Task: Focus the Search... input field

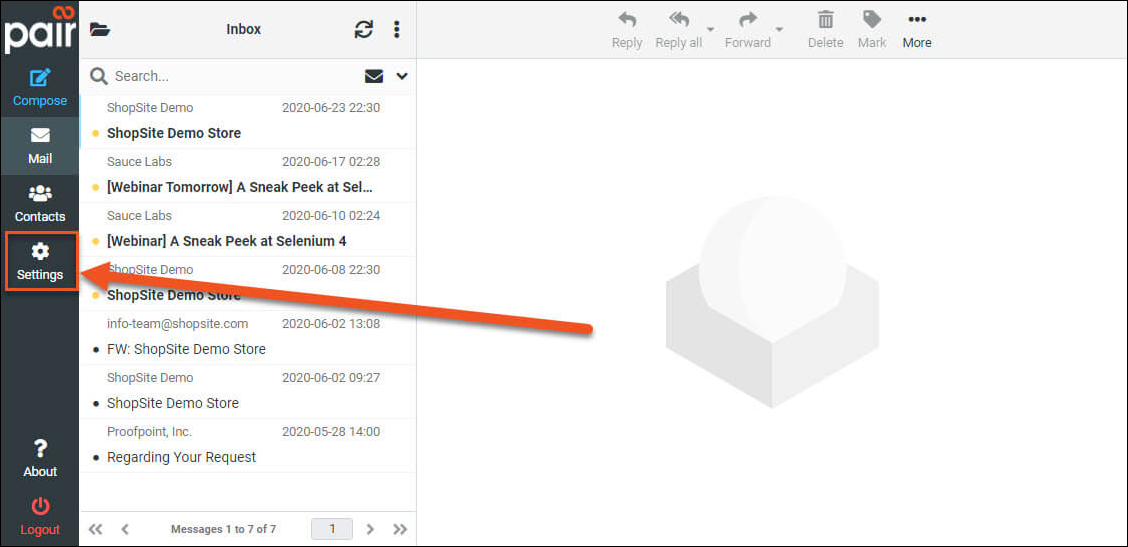Action: (x=234, y=76)
